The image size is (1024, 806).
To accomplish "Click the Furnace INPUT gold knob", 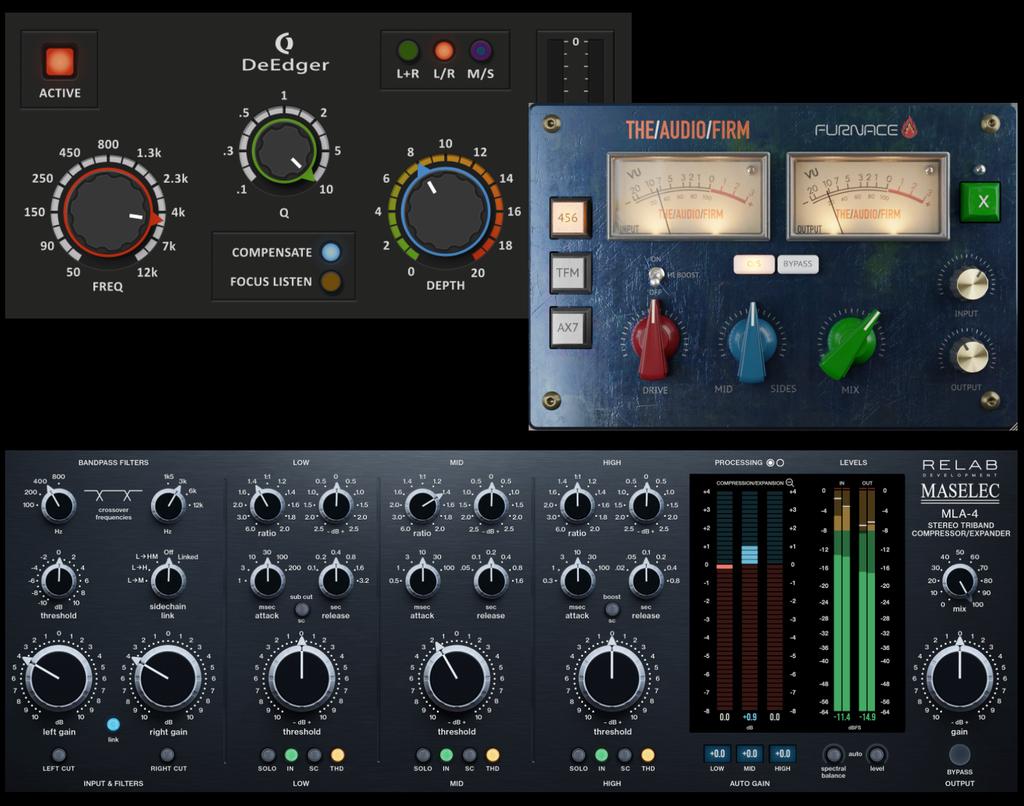I will click(x=972, y=284).
